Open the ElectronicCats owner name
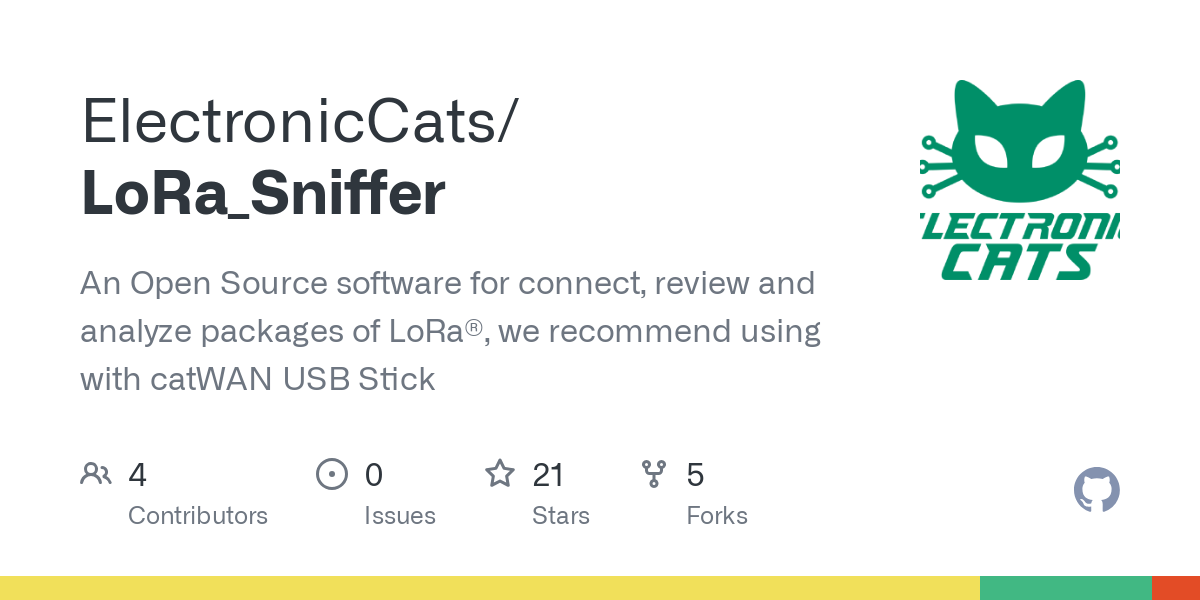The height and width of the screenshot is (600, 1200). point(300,123)
